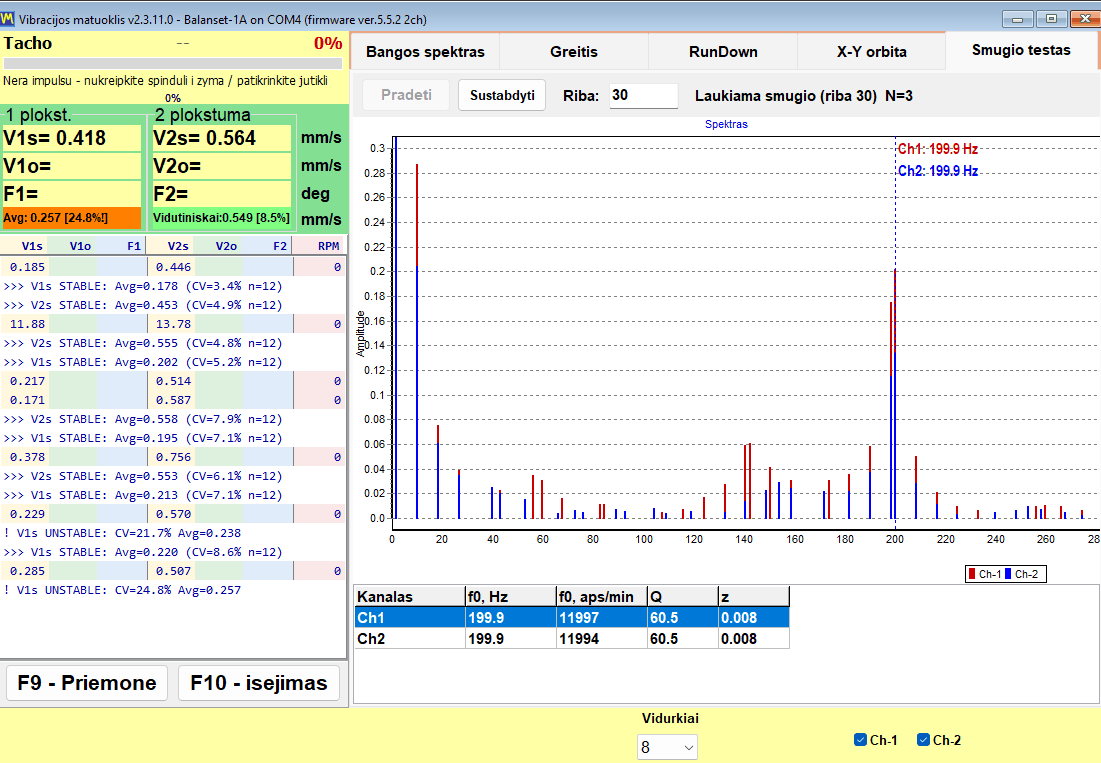The width and height of the screenshot is (1101, 763).
Task: Select the Ch2 row in the results table
Action: click(x=572, y=639)
